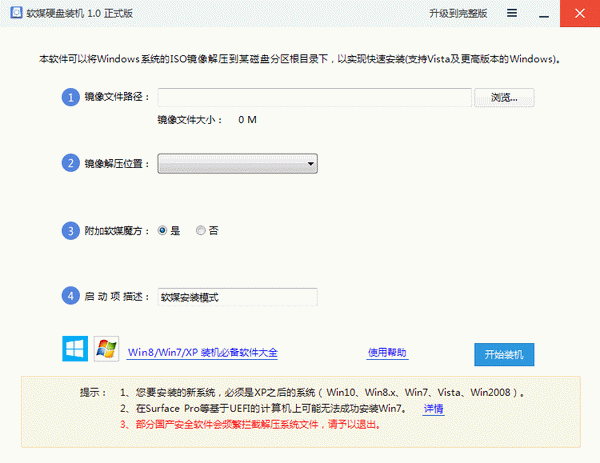
Task: Open the hamburger menu icon
Action: click(512, 13)
